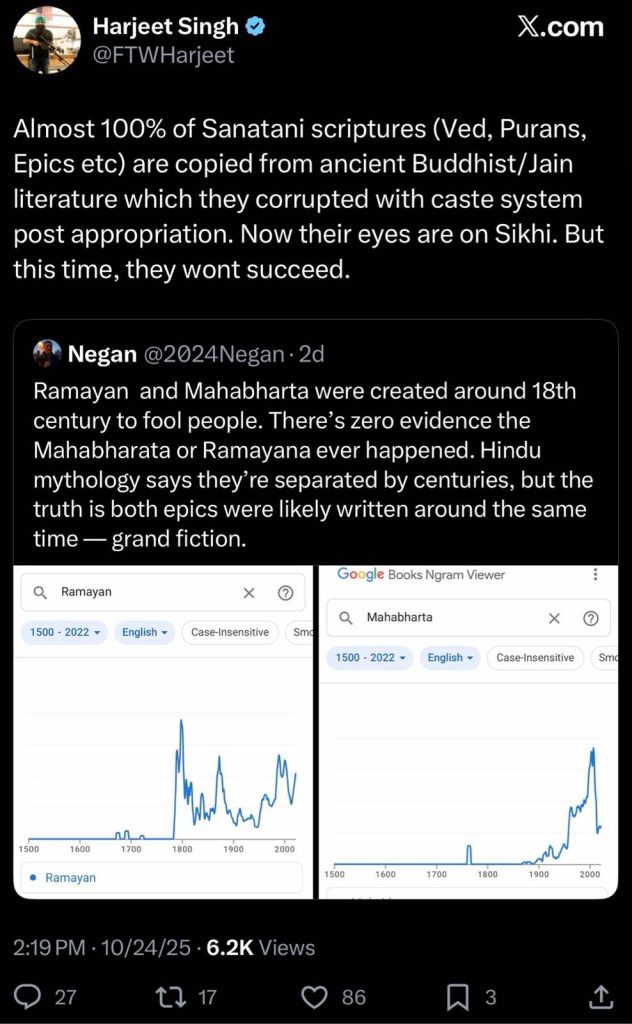This screenshot has width=632, height=1024.
Task: Clear the Ramayan search with X icon
Action: click(x=249, y=593)
